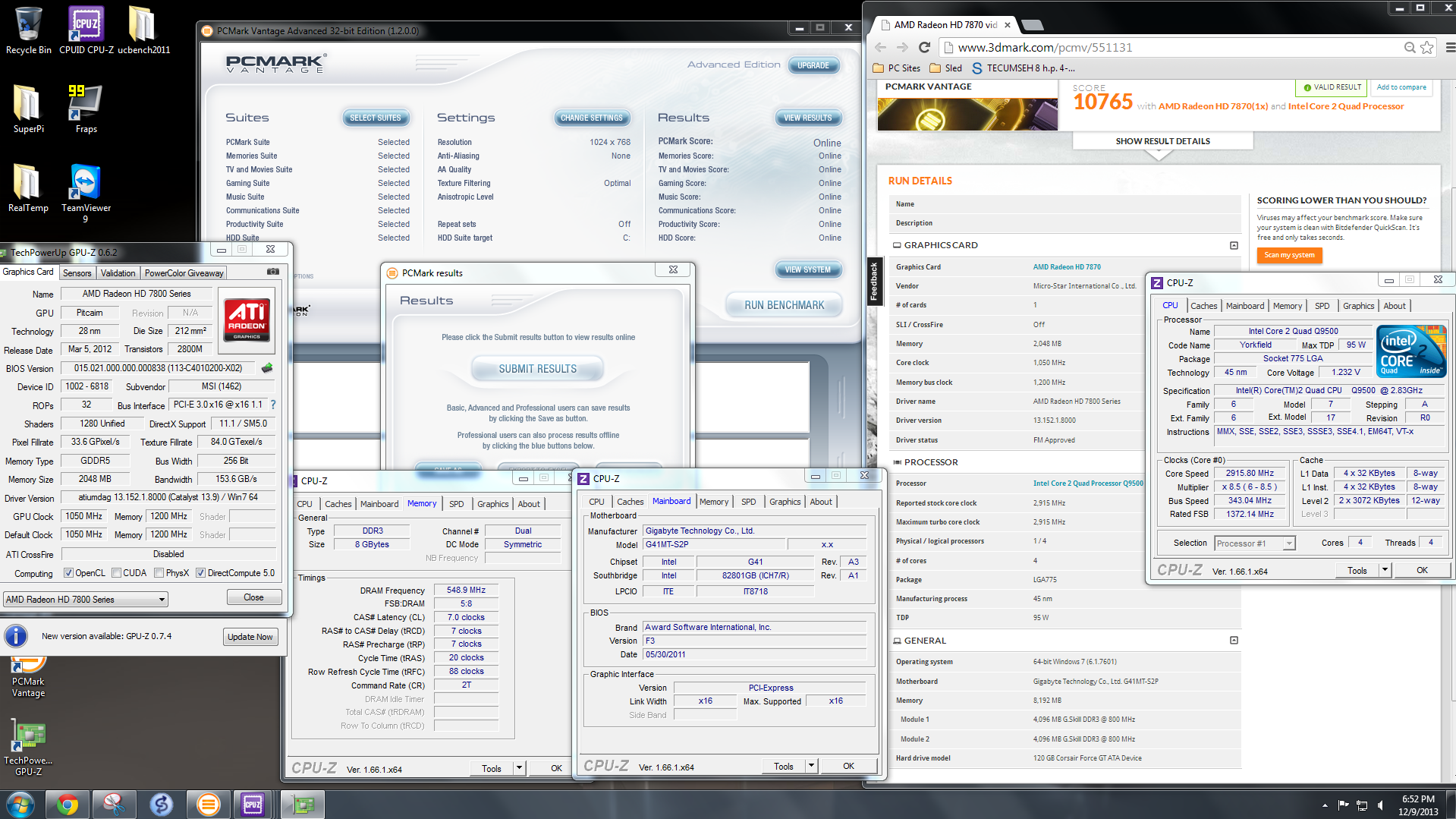Click Add to compare on 3DMark page
The width and height of the screenshot is (1456, 819).
[x=1401, y=87]
